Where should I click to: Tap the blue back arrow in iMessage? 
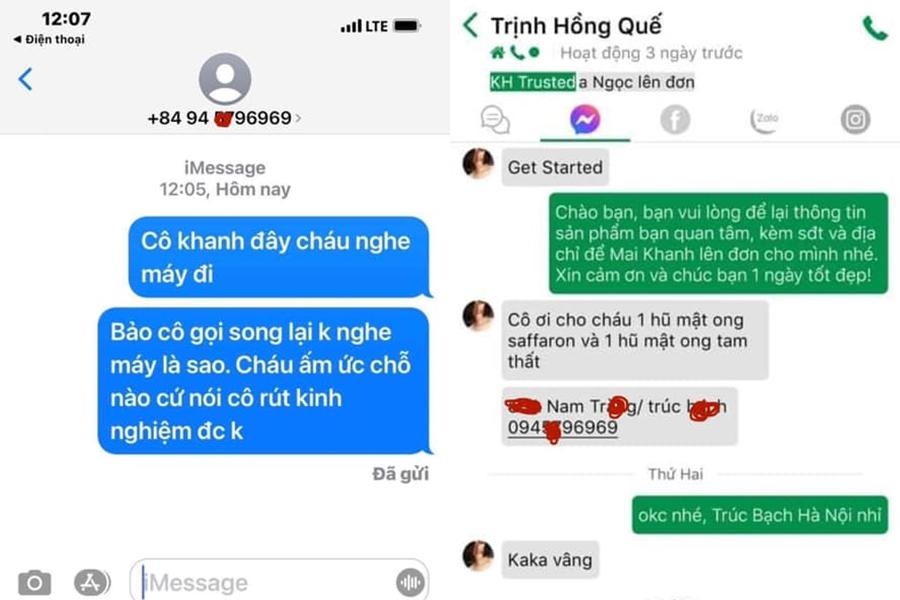25,79
